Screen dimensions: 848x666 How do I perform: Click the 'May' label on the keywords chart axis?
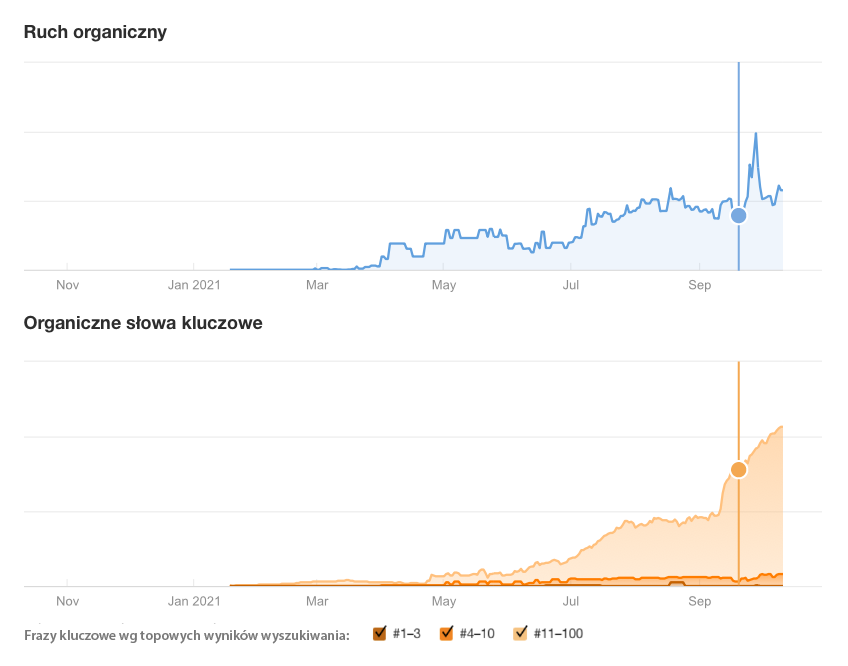(x=443, y=602)
